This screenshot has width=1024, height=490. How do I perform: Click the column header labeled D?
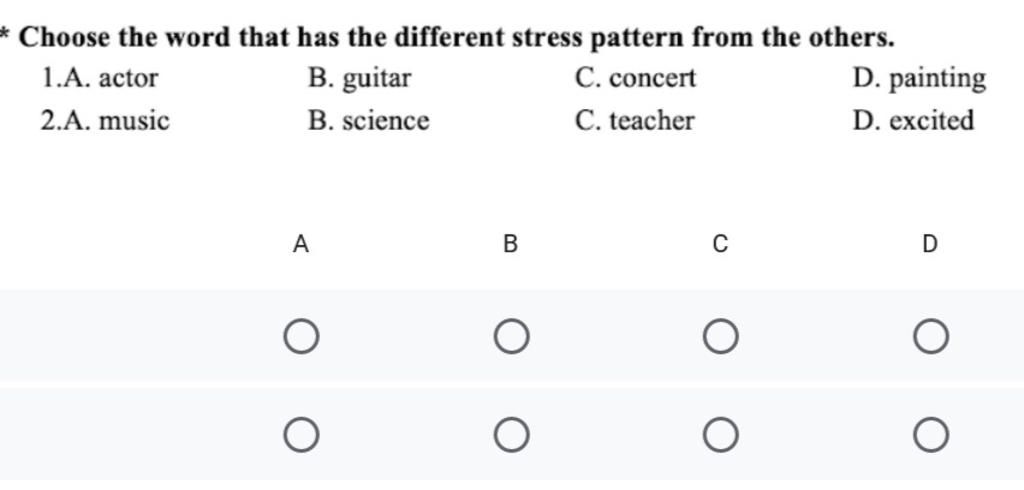[x=930, y=244]
